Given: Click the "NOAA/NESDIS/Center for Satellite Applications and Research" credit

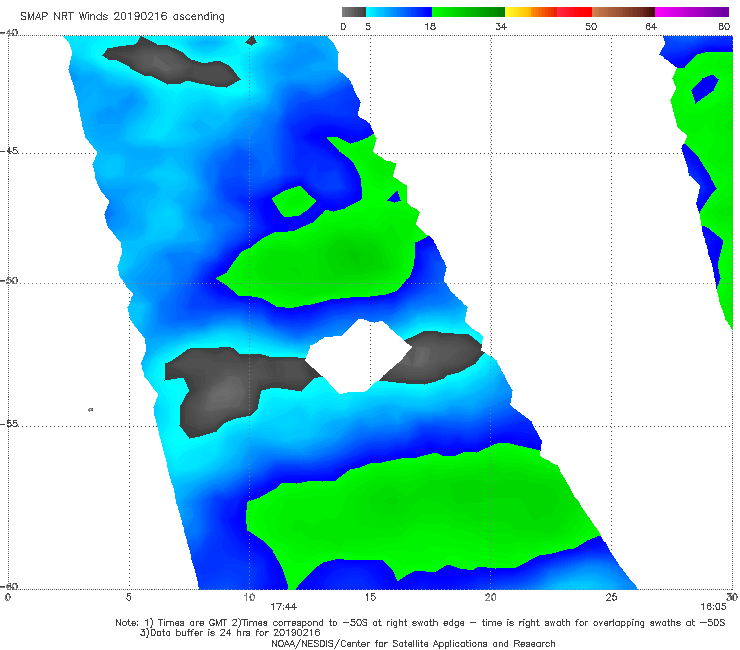Looking at the screenshot, I should (413, 644).
